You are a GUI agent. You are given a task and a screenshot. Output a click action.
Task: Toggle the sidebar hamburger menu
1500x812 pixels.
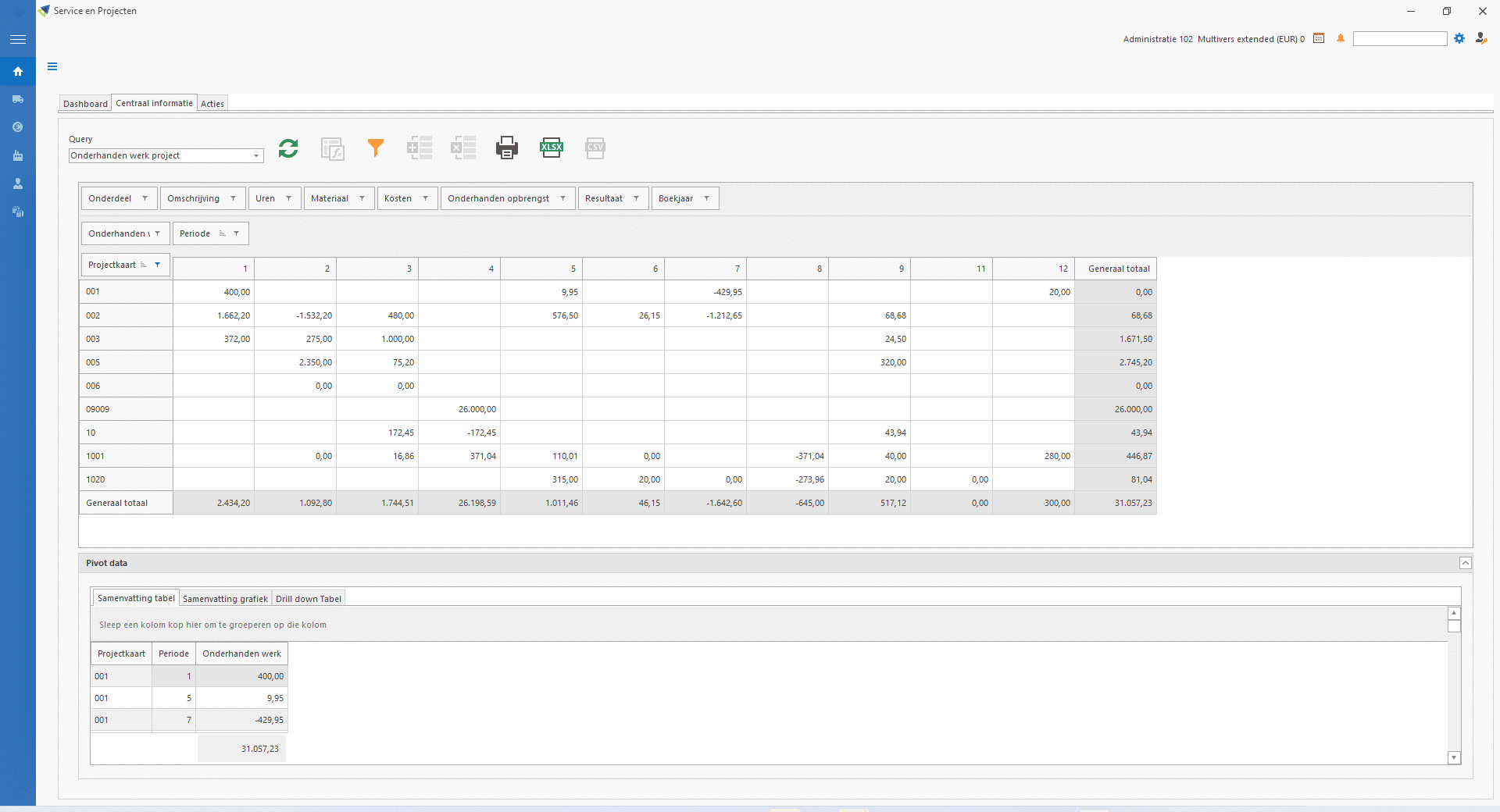click(x=17, y=39)
